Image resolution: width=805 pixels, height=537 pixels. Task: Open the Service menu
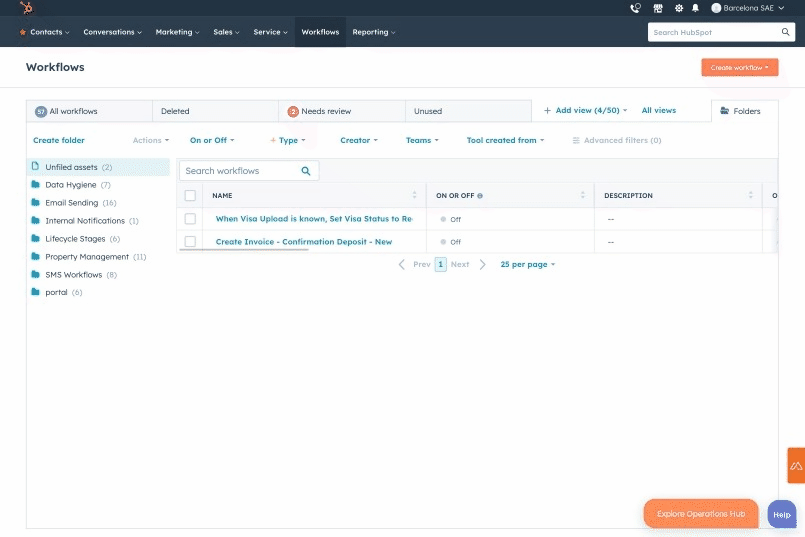271,32
